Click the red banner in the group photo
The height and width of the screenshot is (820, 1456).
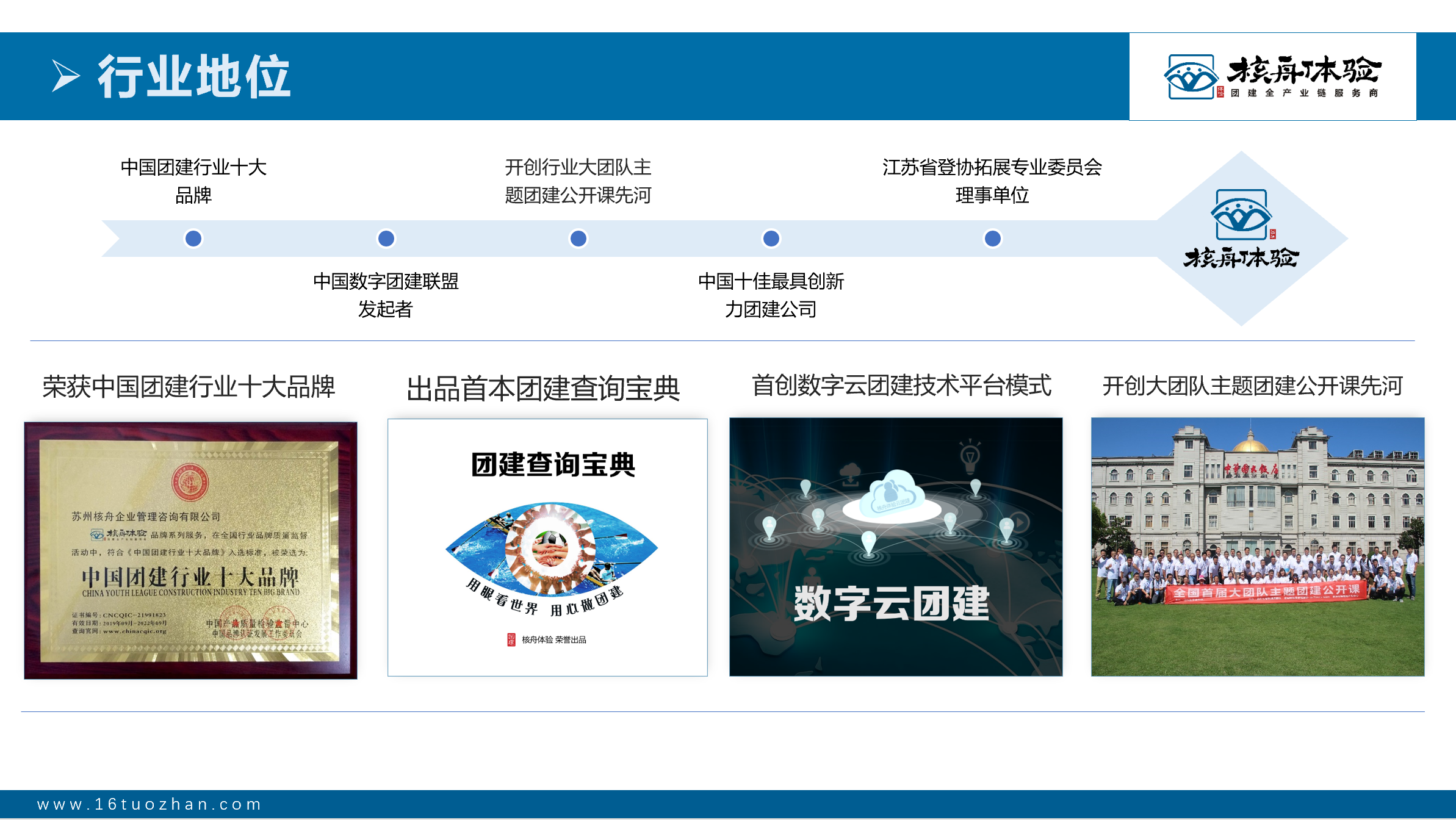coord(1266,592)
